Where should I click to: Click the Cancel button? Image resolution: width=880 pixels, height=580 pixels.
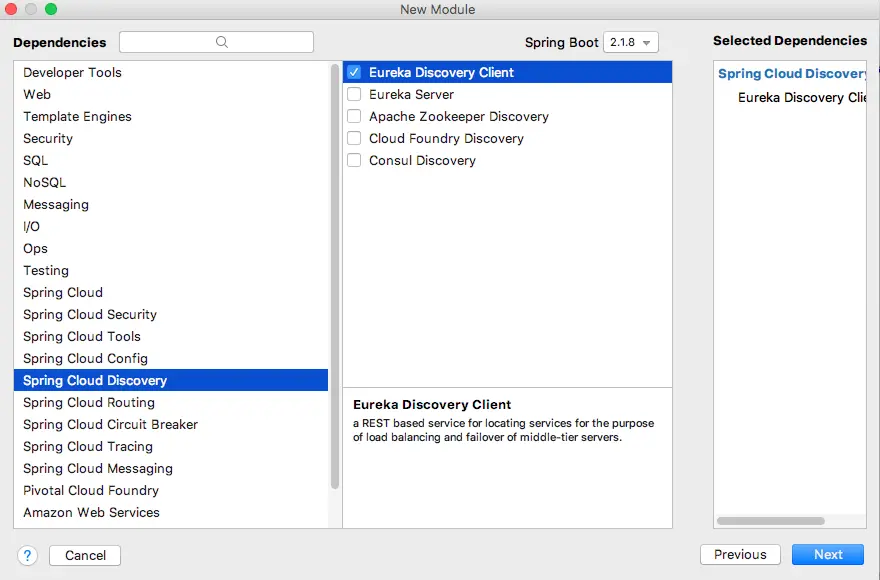click(x=85, y=555)
